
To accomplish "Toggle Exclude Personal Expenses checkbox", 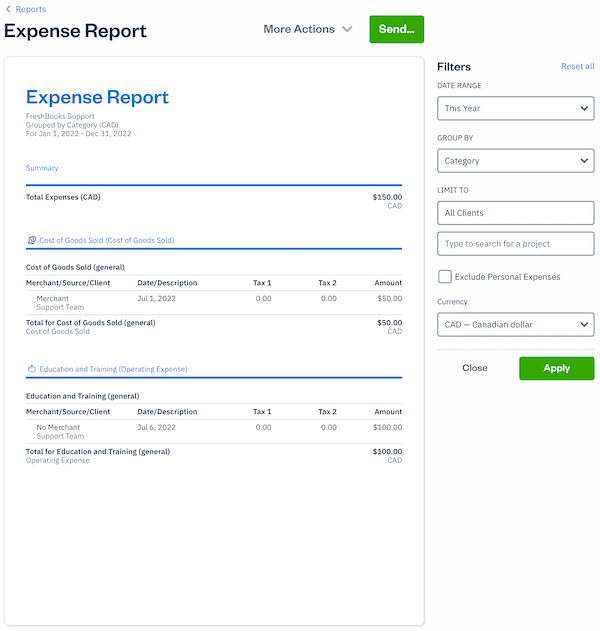I will pos(445,276).
